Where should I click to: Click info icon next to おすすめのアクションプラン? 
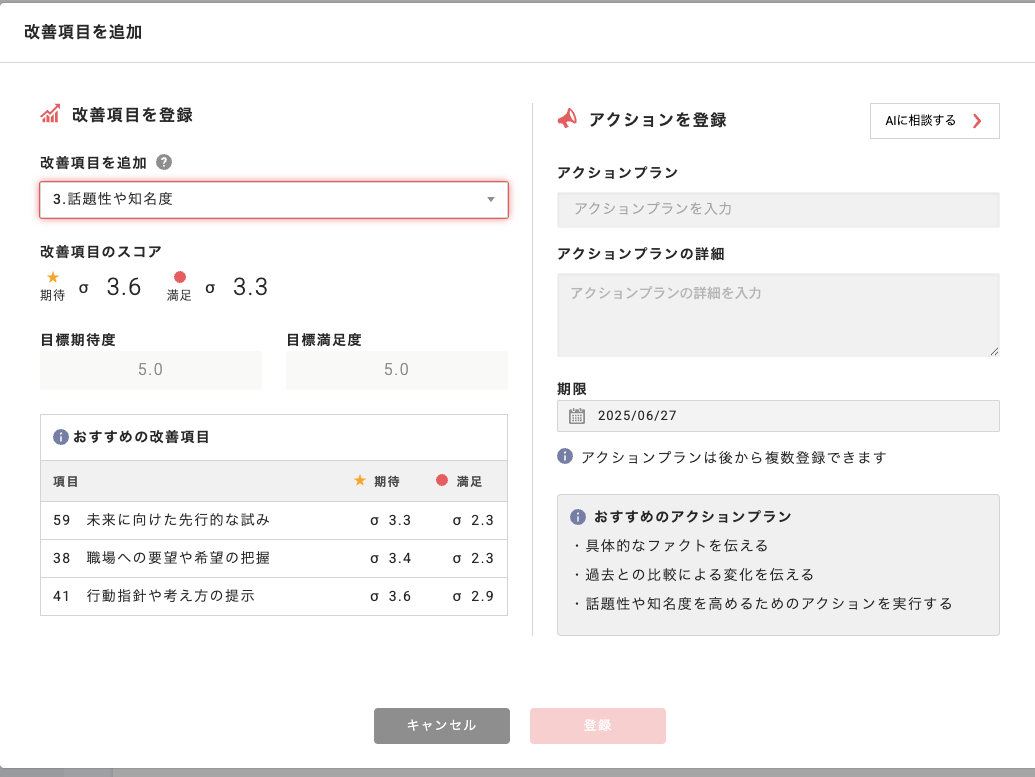[x=577, y=517]
